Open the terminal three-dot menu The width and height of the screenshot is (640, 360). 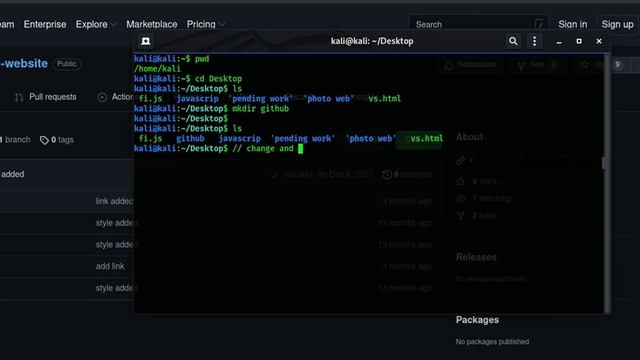[534, 41]
